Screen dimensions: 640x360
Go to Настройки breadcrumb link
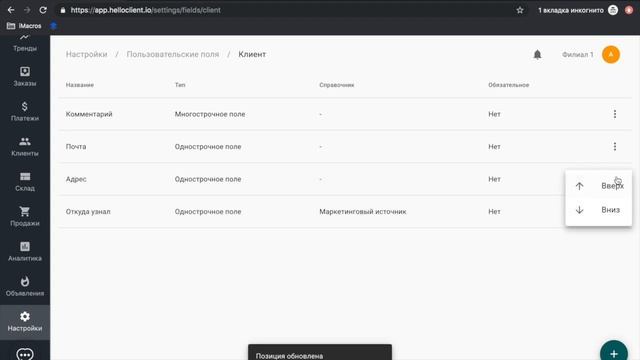tap(87, 54)
